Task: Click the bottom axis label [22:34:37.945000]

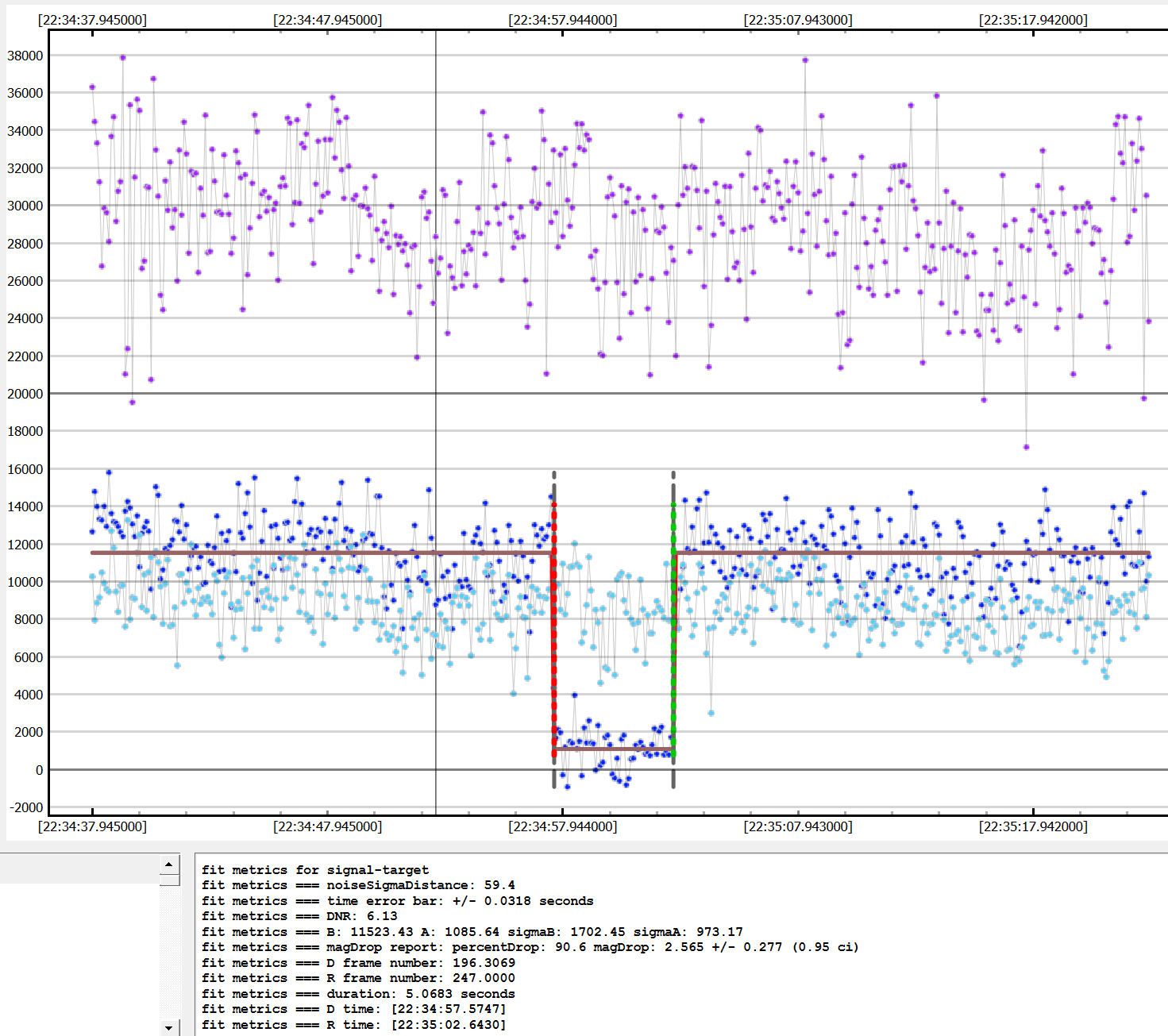Action: tap(92, 826)
